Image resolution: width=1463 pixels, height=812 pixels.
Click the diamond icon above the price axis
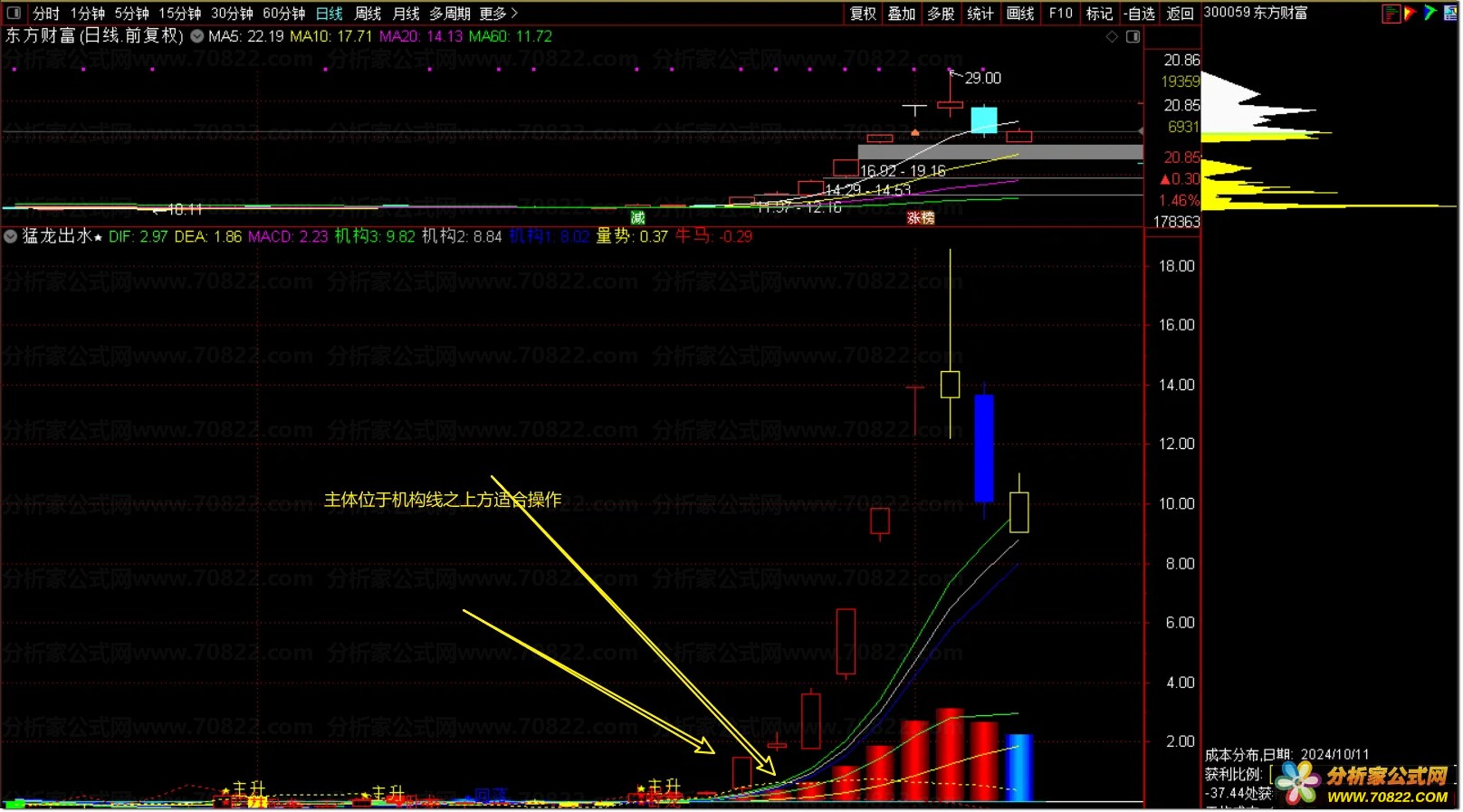click(x=1113, y=37)
